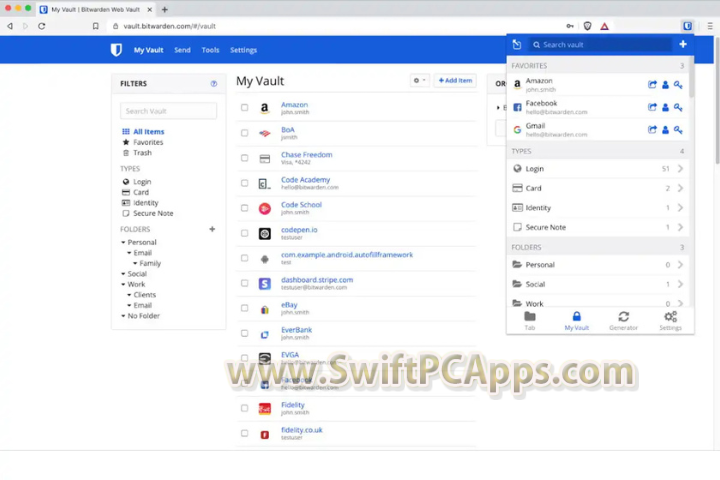Launch Amazon site from favorites row
The image size is (720, 480).
point(652,85)
